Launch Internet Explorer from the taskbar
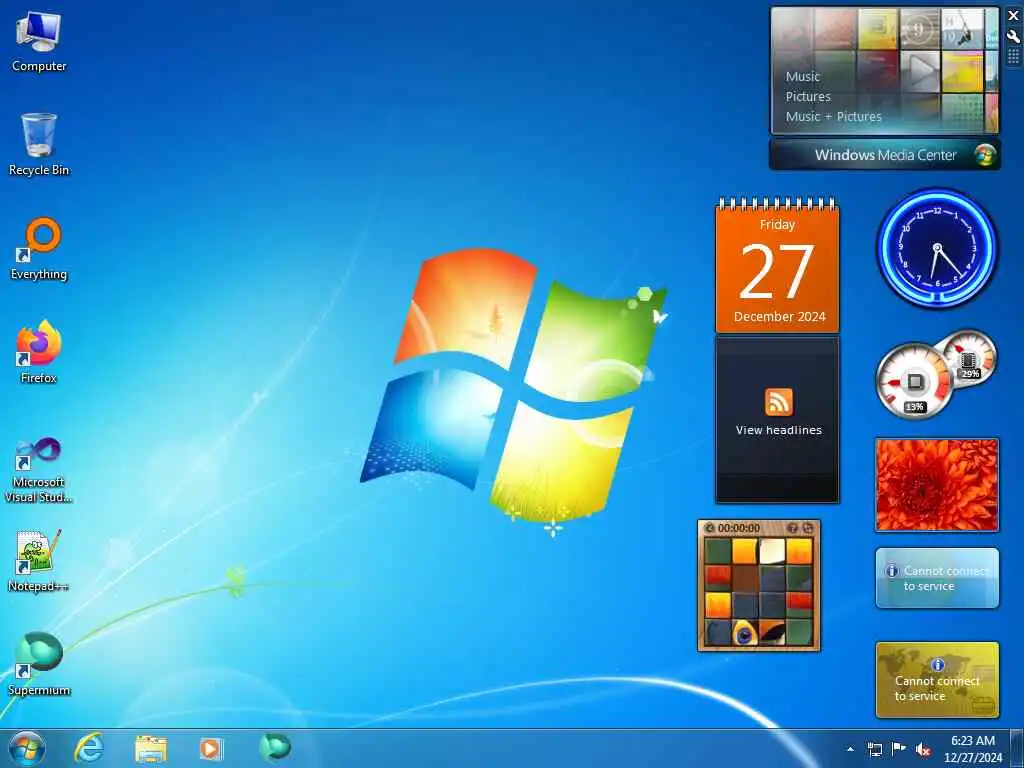The height and width of the screenshot is (768, 1024). click(89, 748)
